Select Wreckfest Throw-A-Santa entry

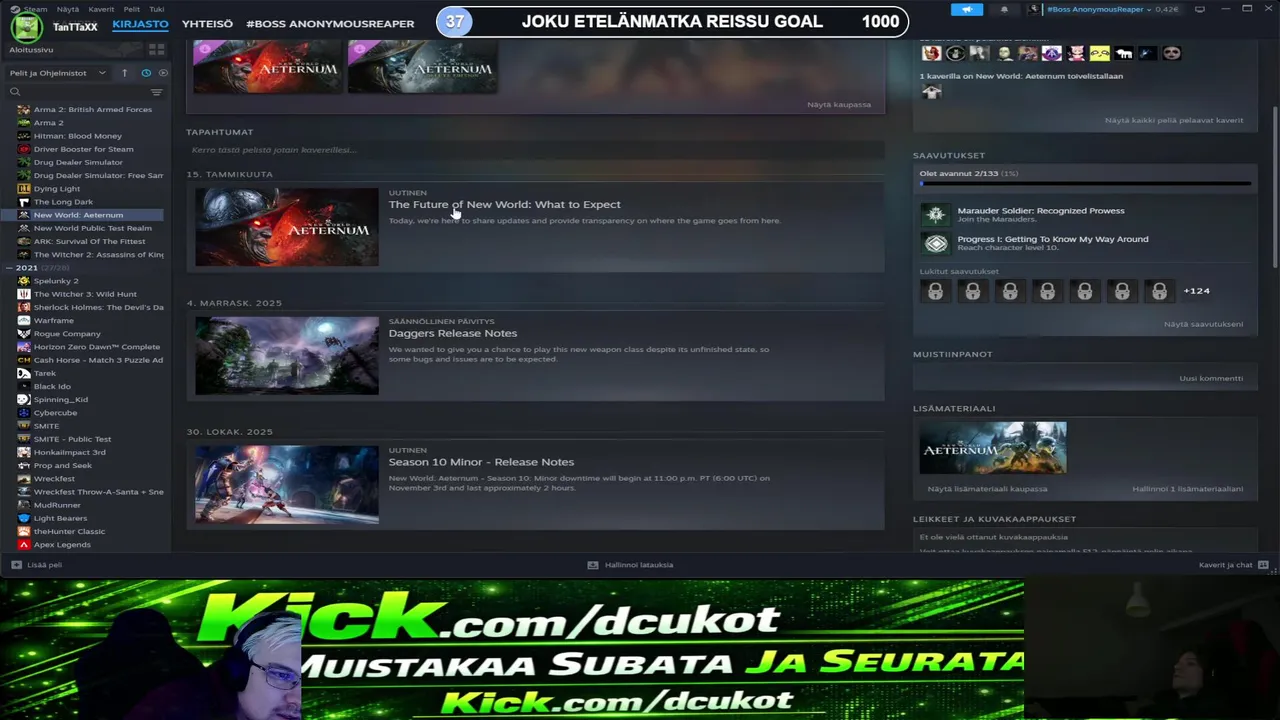98,492
